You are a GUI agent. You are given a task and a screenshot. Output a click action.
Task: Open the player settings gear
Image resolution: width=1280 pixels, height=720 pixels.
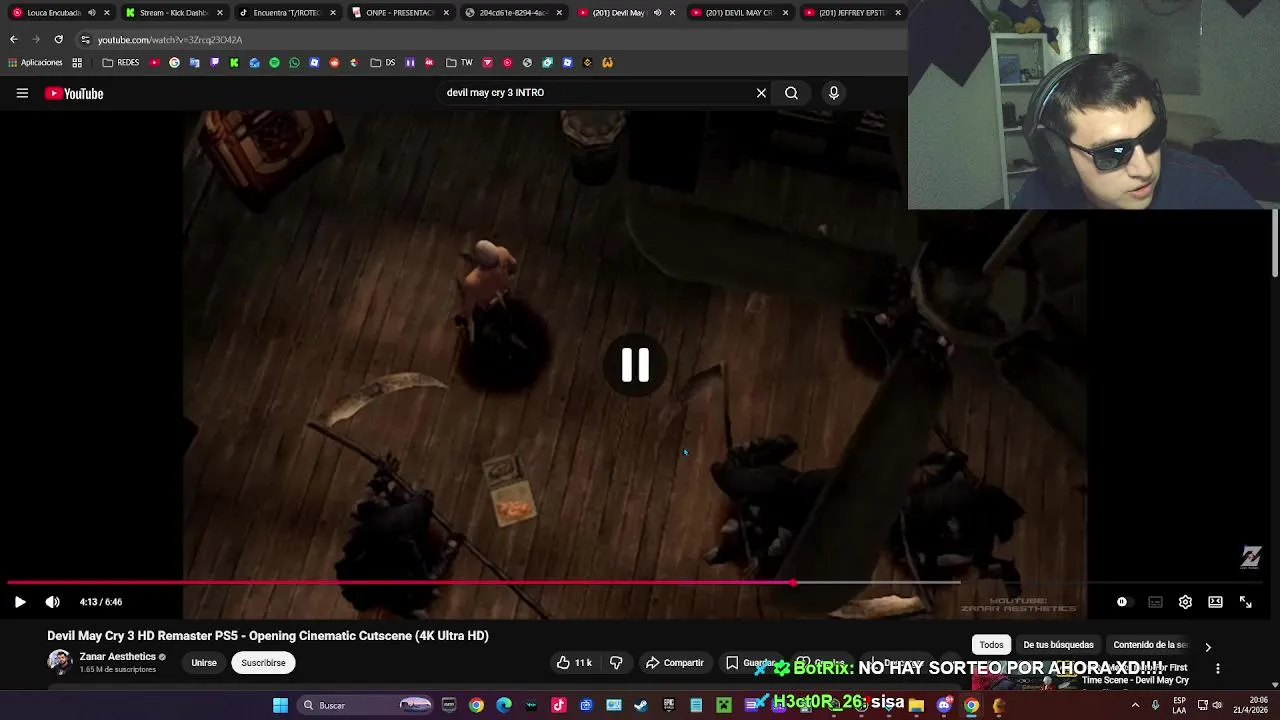[1185, 602]
